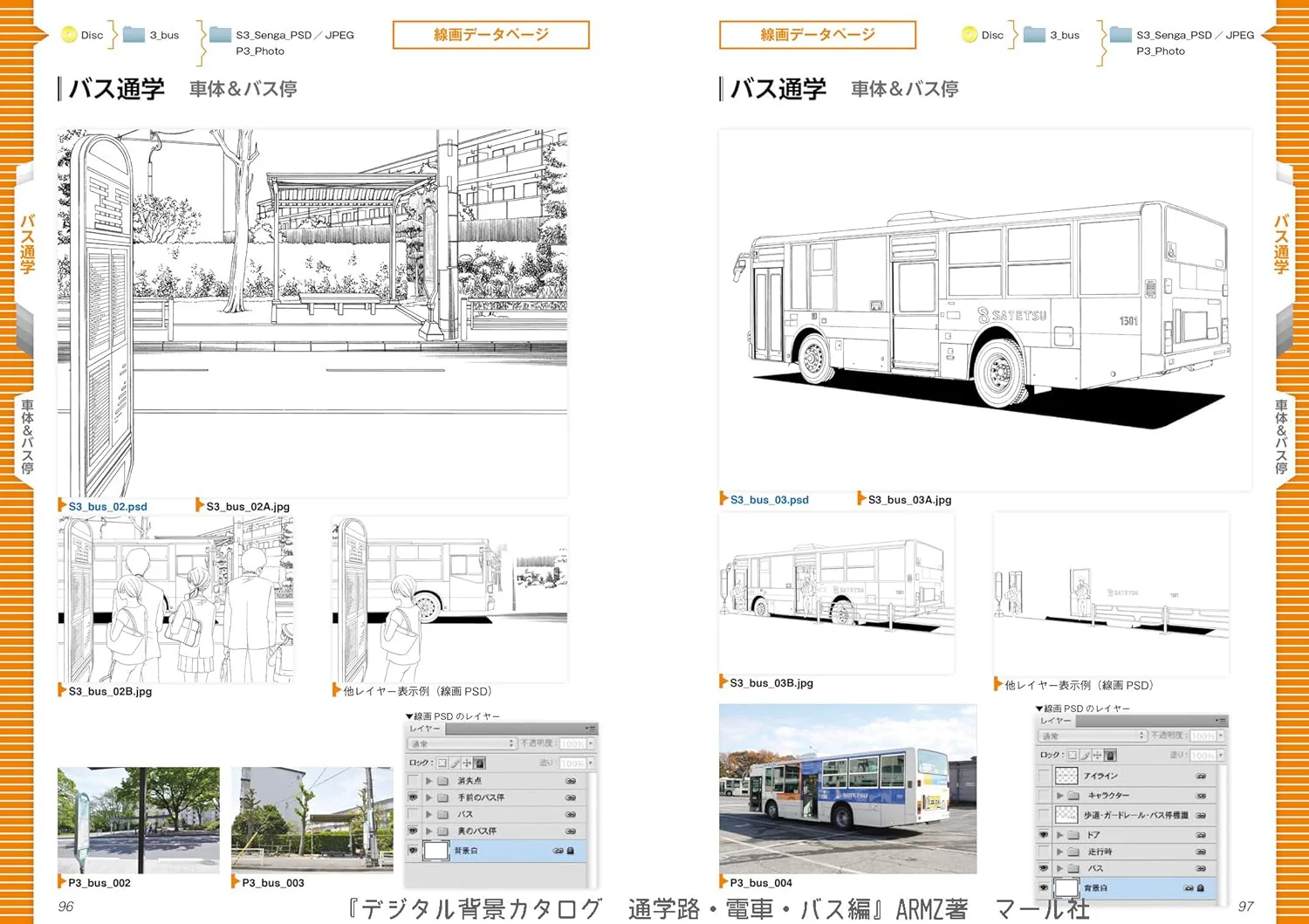
Task: Click link icon on 走行時 layer row
Action: tap(1200, 852)
